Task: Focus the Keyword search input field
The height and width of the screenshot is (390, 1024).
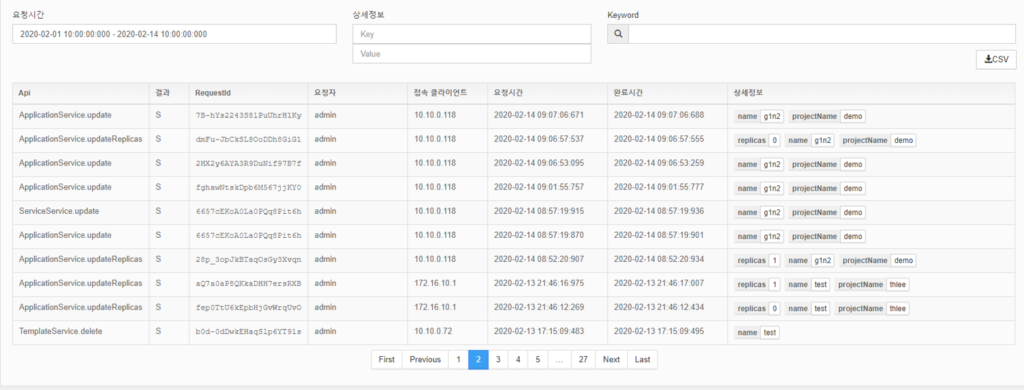Action: point(822,34)
